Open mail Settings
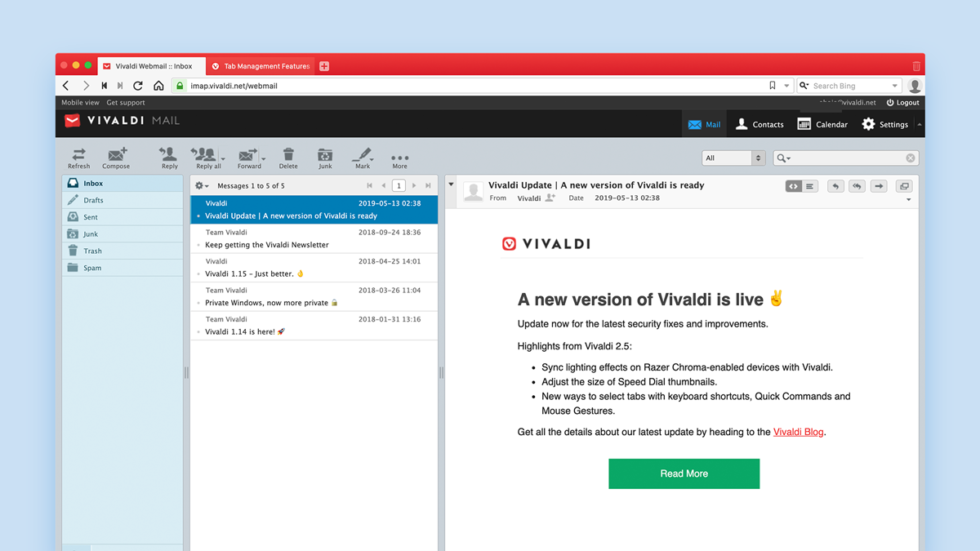Screen dimensions: 980x551 885,124
